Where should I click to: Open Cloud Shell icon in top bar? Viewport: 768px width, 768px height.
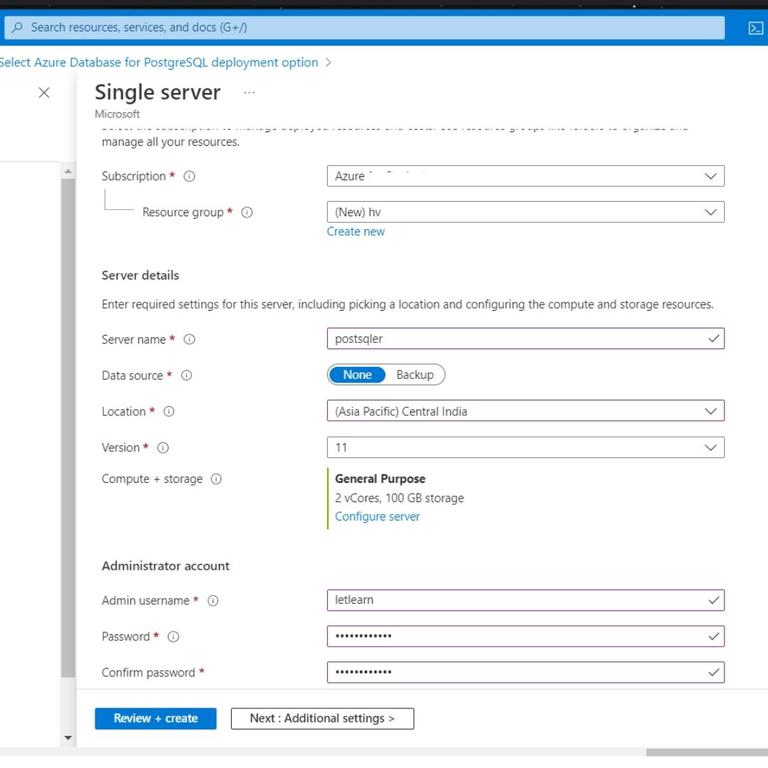coord(755,28)
